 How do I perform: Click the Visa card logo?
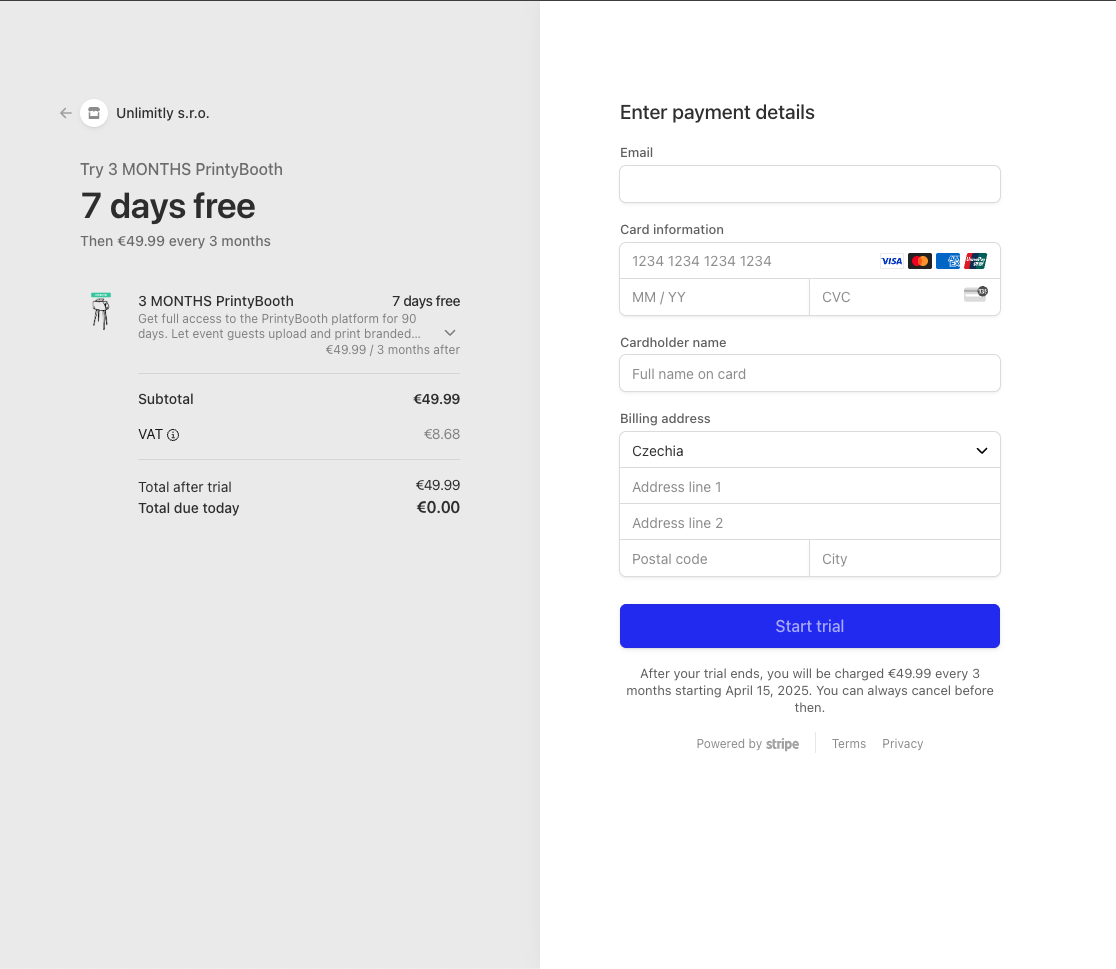[x=891, y=261]
